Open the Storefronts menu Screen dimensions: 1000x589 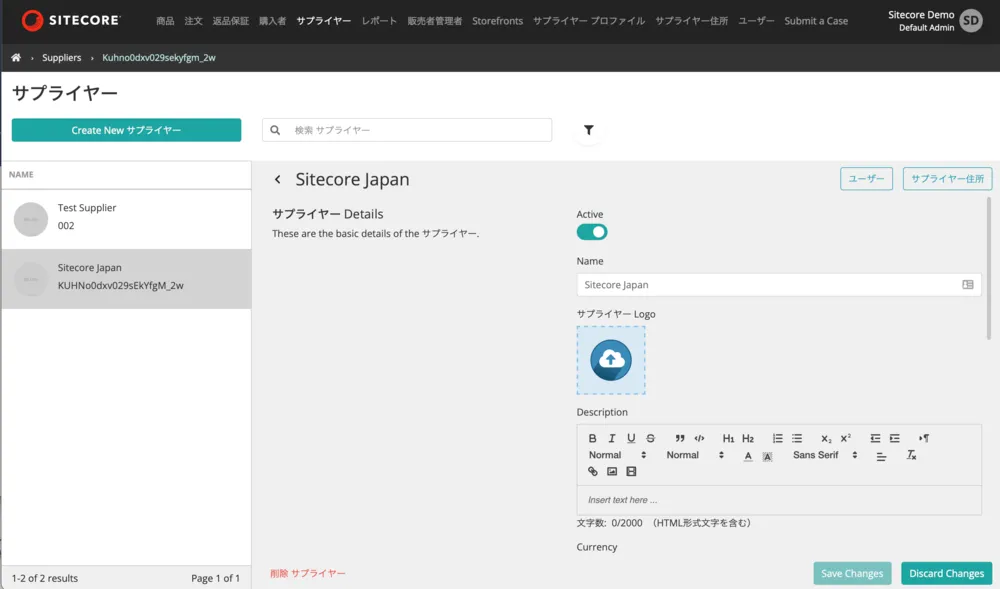coord(497,21)
